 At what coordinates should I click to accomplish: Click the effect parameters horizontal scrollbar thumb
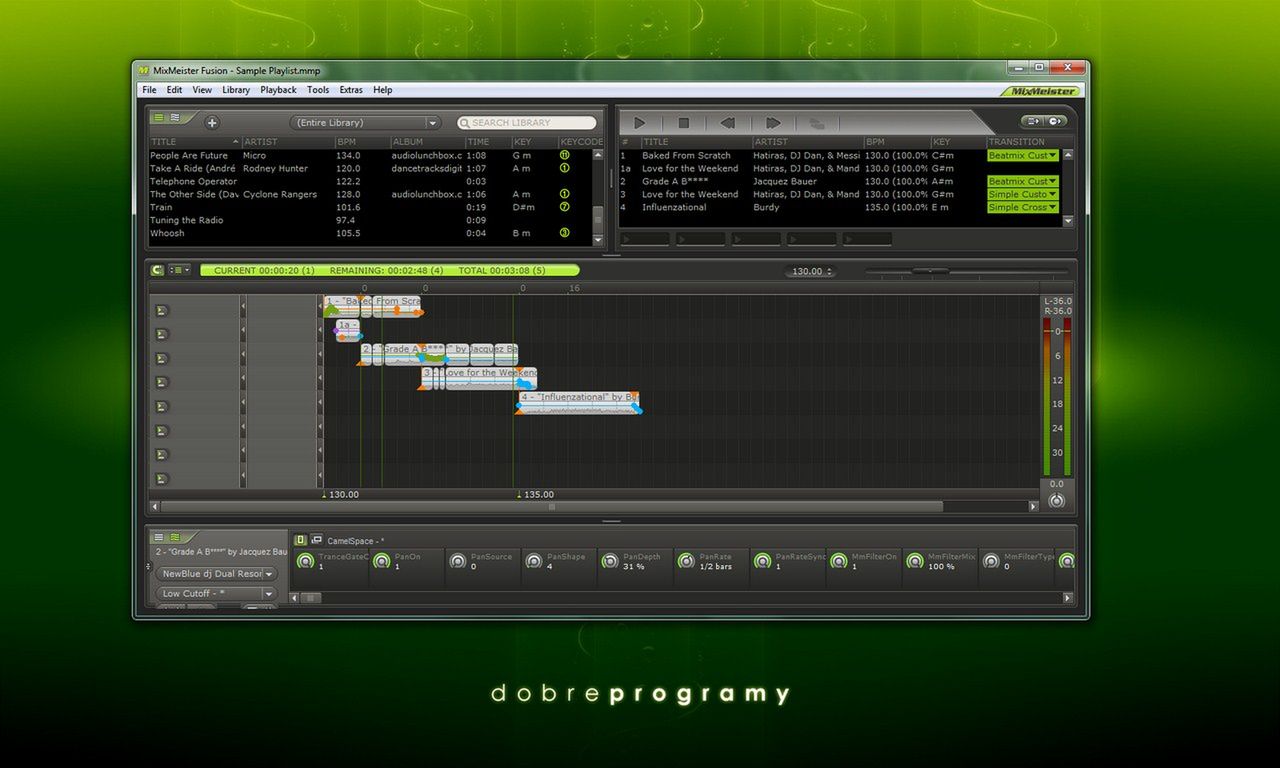[311, 598]
